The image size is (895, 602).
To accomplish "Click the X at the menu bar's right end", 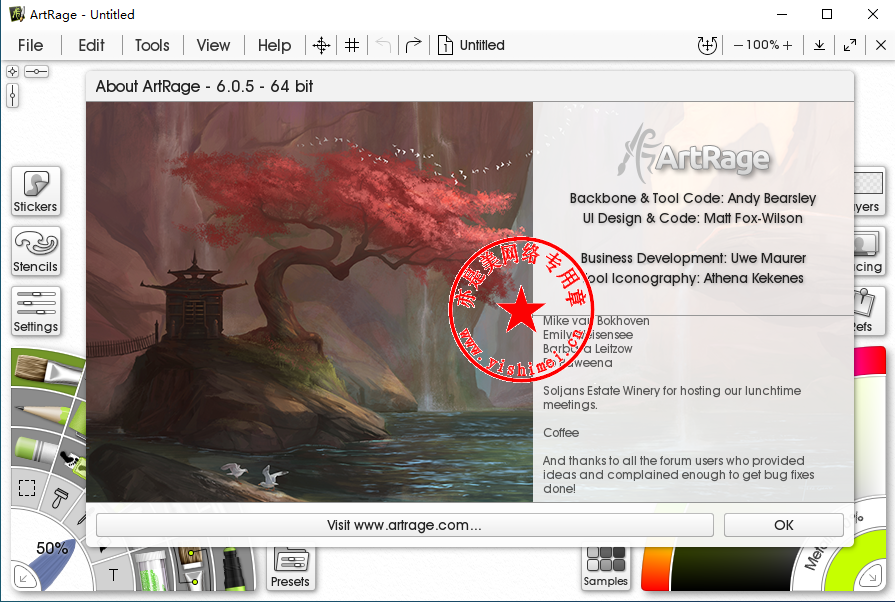I will coord(881,45).
